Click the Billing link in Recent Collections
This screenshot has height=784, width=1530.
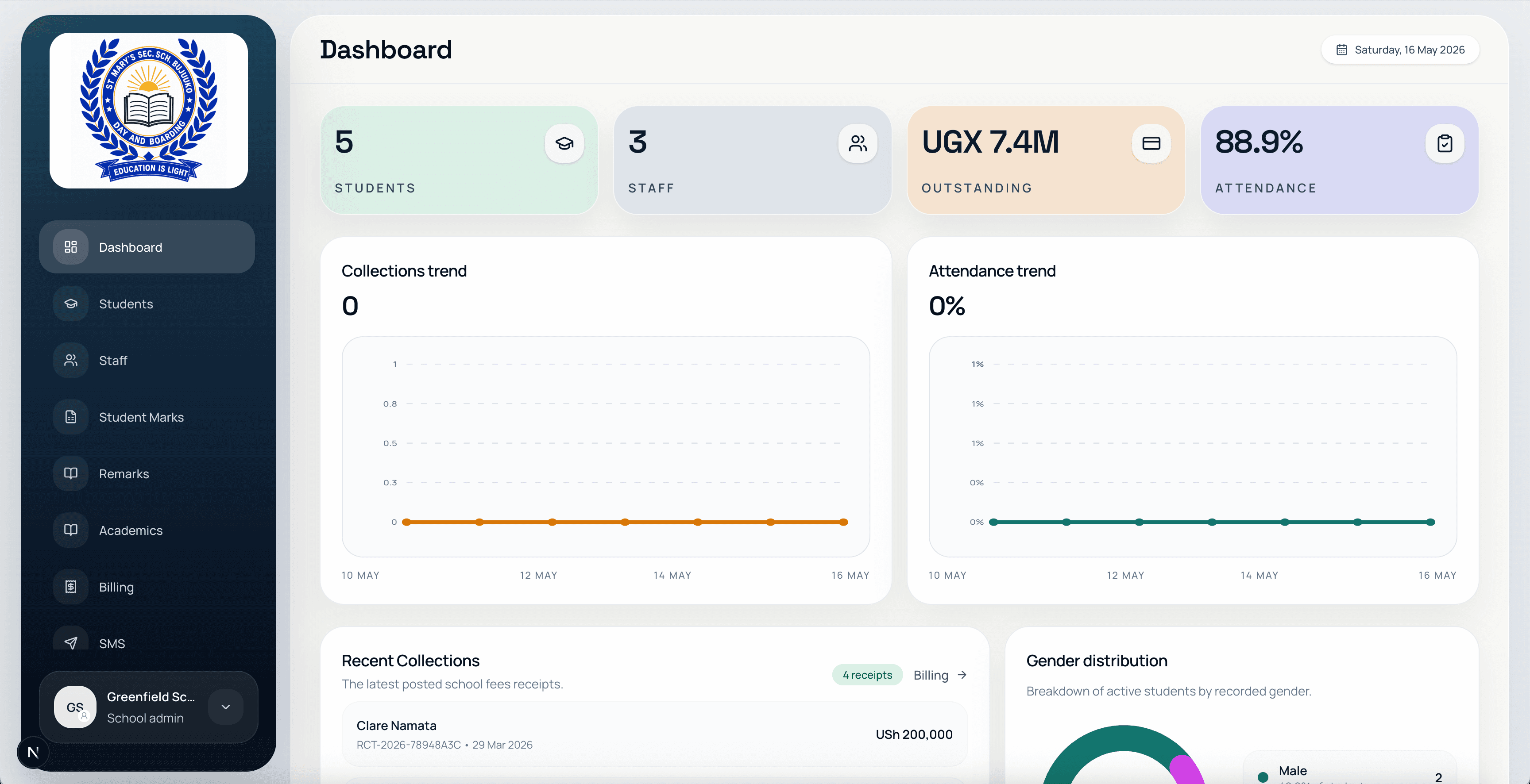940,675
